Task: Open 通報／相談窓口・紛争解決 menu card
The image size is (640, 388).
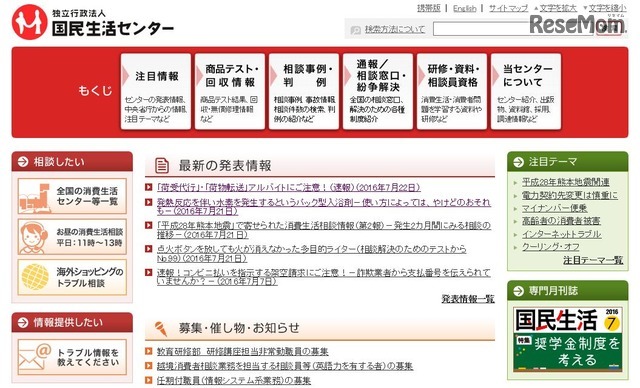Action: click(x=378, y=91)
